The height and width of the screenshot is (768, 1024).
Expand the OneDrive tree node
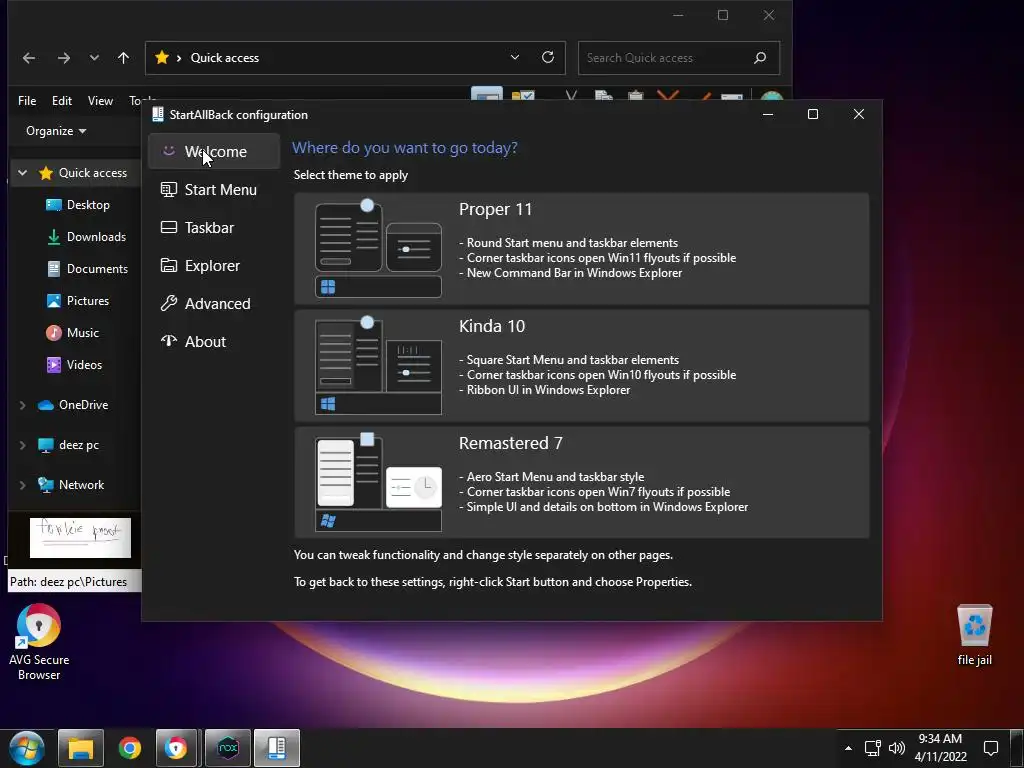[x=22, y=406]
